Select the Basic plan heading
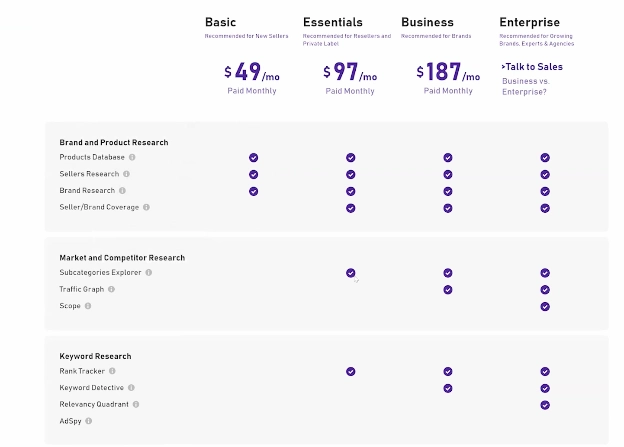The image size is (624, 447). pos(221,22)
